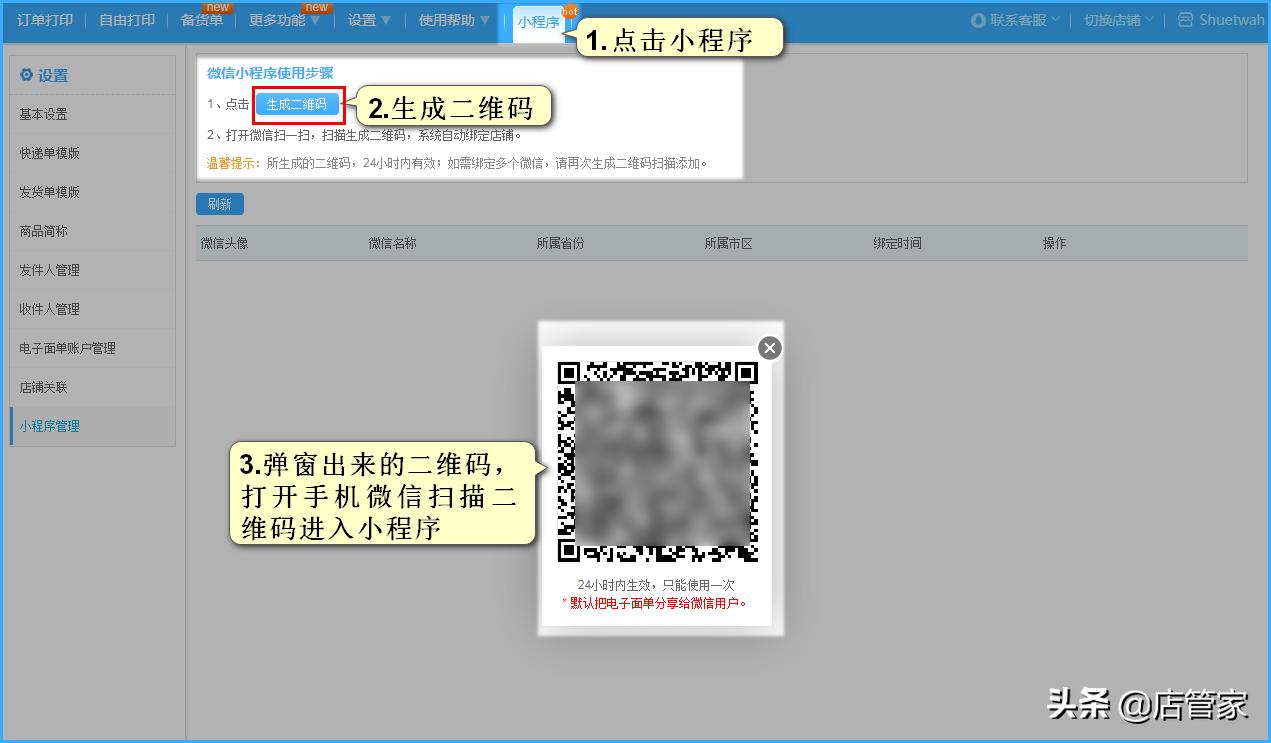
Task: Click the 生成二维码 button
Action: pos(297,103)
